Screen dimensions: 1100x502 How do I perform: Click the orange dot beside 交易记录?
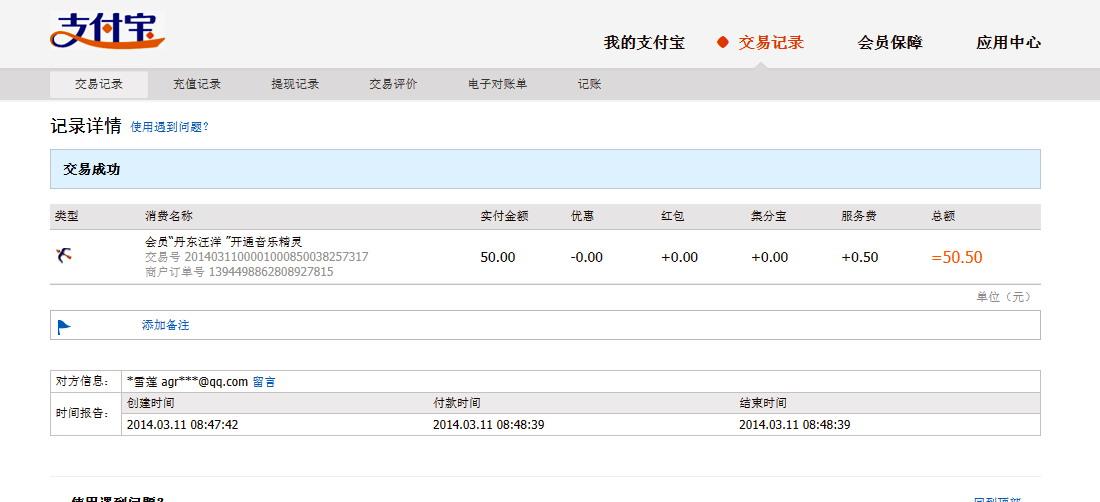(723, 42)
